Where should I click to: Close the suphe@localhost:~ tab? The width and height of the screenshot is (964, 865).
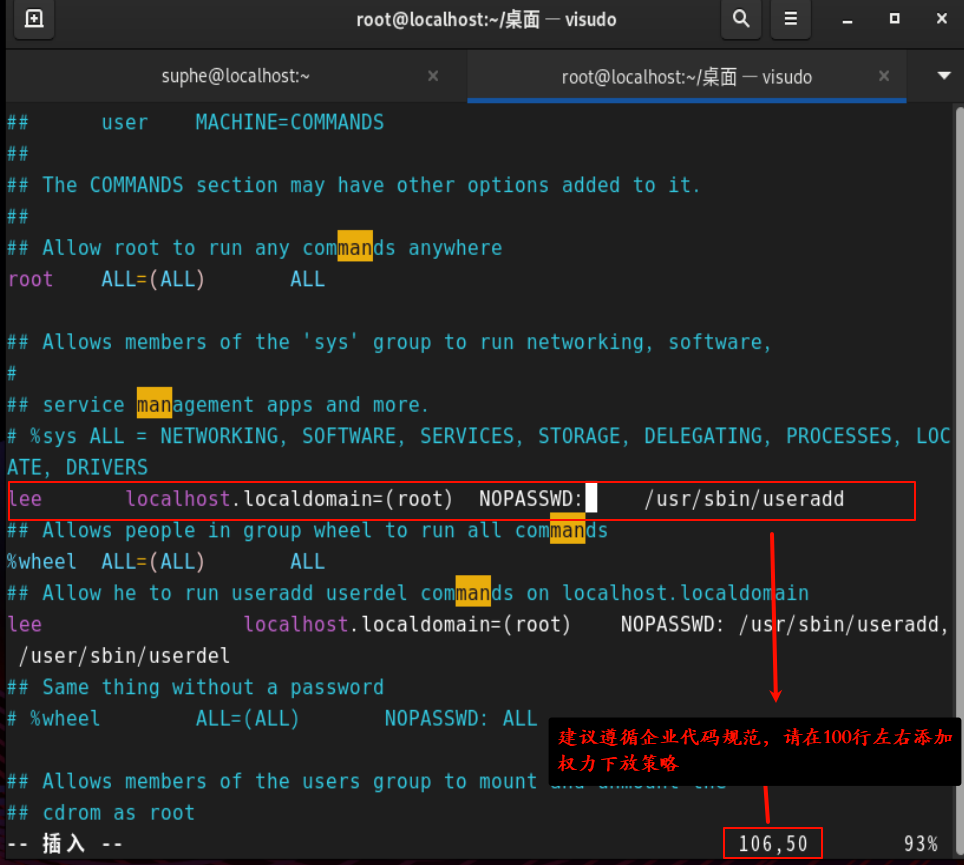(432, 76)
